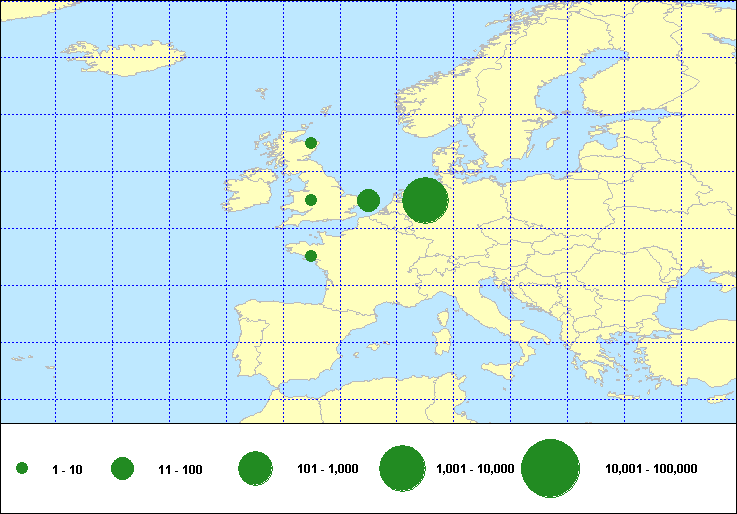Image resolution: width=737 pixels, height=514 pixels.
Task: Click the "101 - 1,000" legend label
Action: coord(327,469)
